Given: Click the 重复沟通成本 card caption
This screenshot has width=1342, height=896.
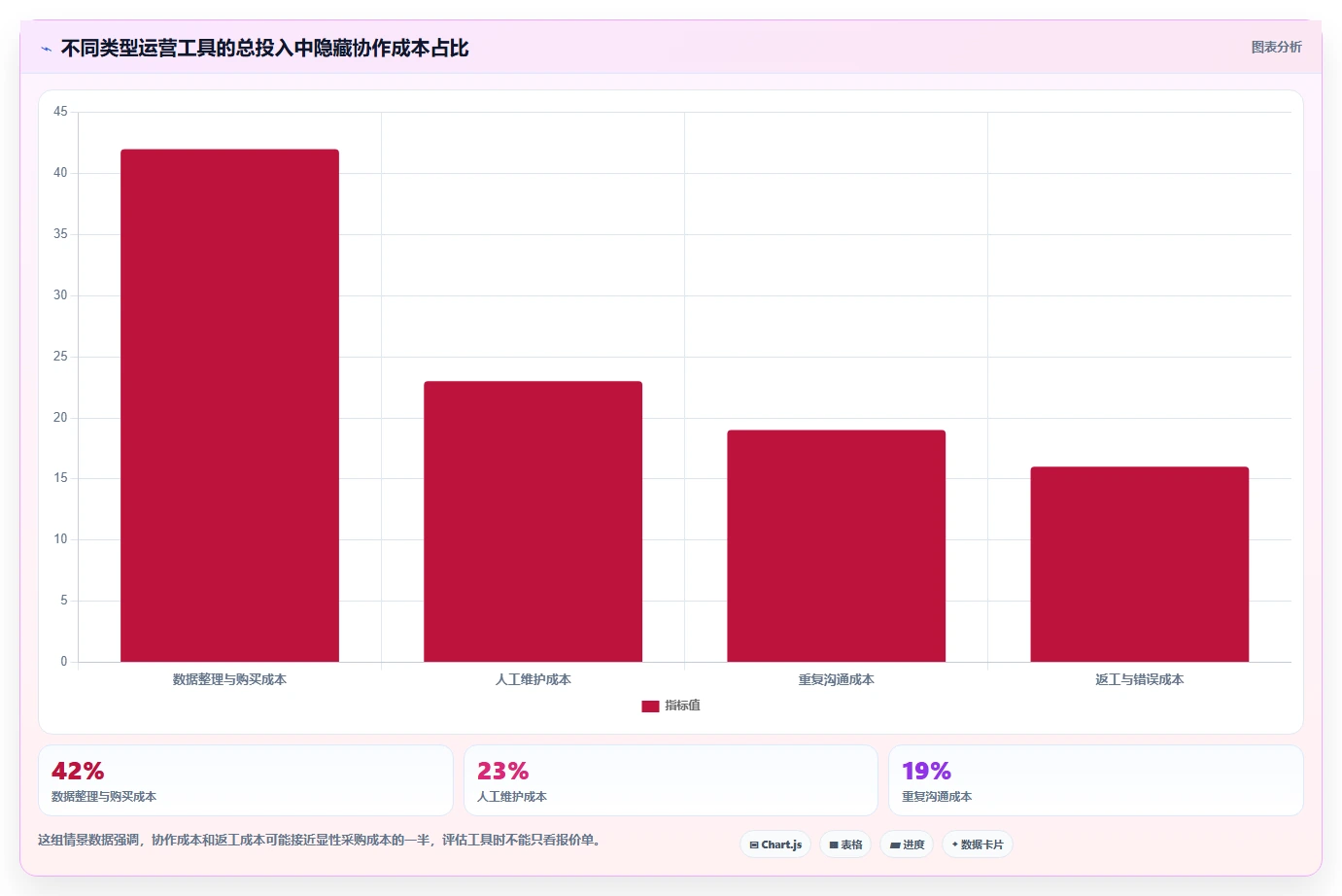Looking at the screenshot, I should tap(937, 796).
